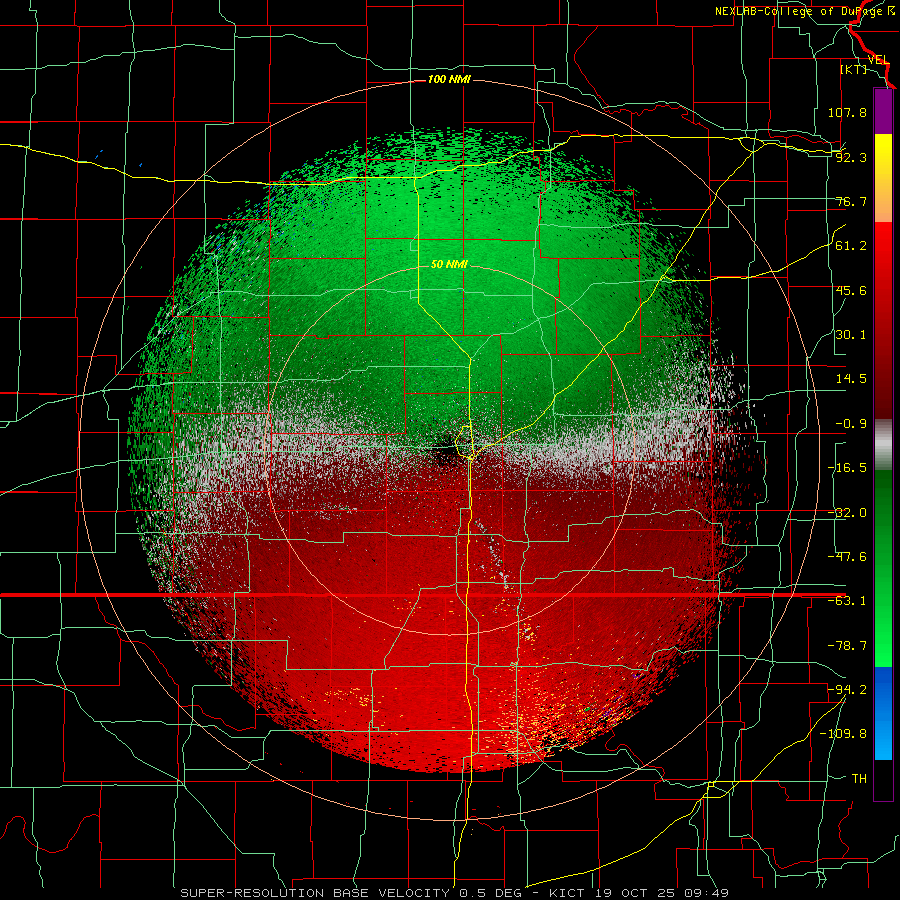
Task: Click the -94.2 velocity scale value
Action: [847, 689]
